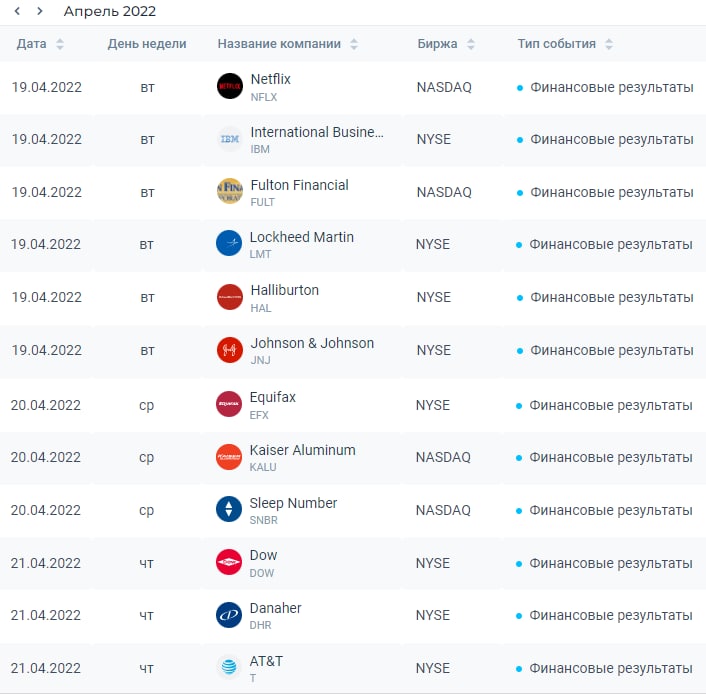The height and width of the screenshot is (694, 706).
Task: Open Equifax company name
Action: [273, 397]
